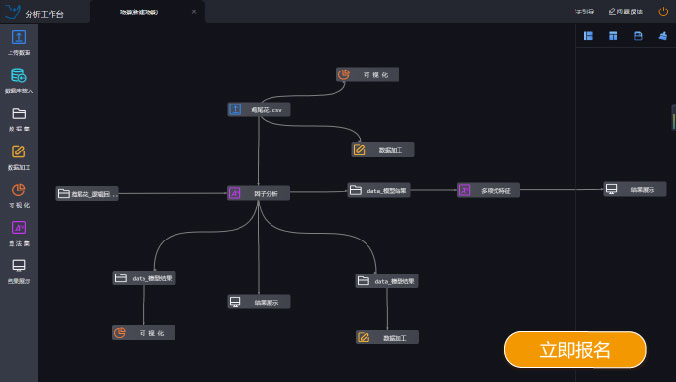Click the blue clean broom icon
The width and height of the screenshot is (676, 382).
click(663, 36)
